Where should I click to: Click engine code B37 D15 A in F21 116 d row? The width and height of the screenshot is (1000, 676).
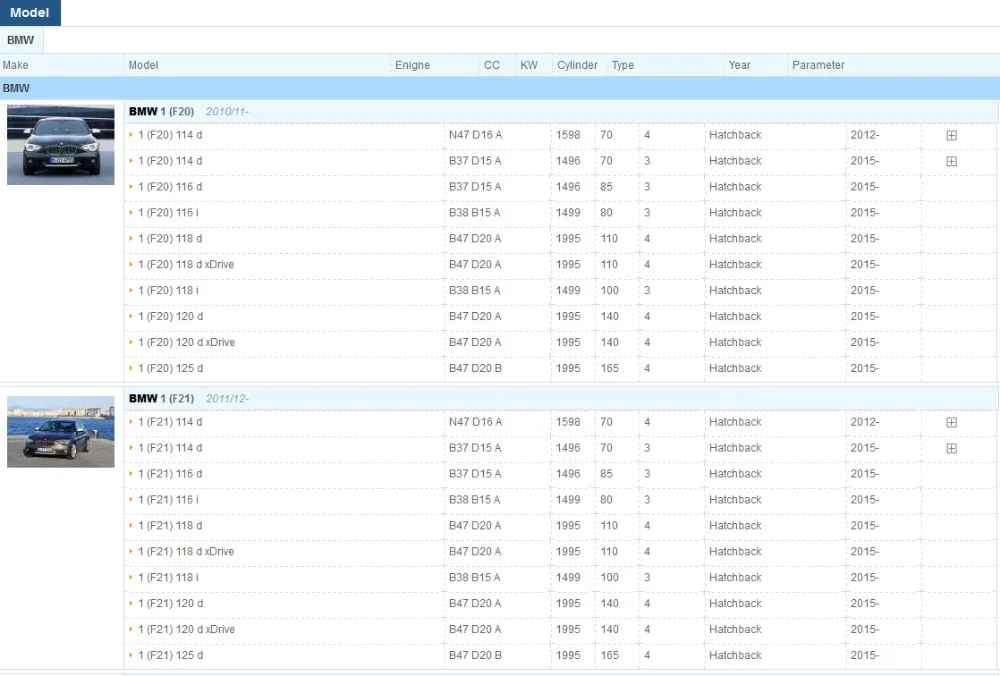point(474,474)
